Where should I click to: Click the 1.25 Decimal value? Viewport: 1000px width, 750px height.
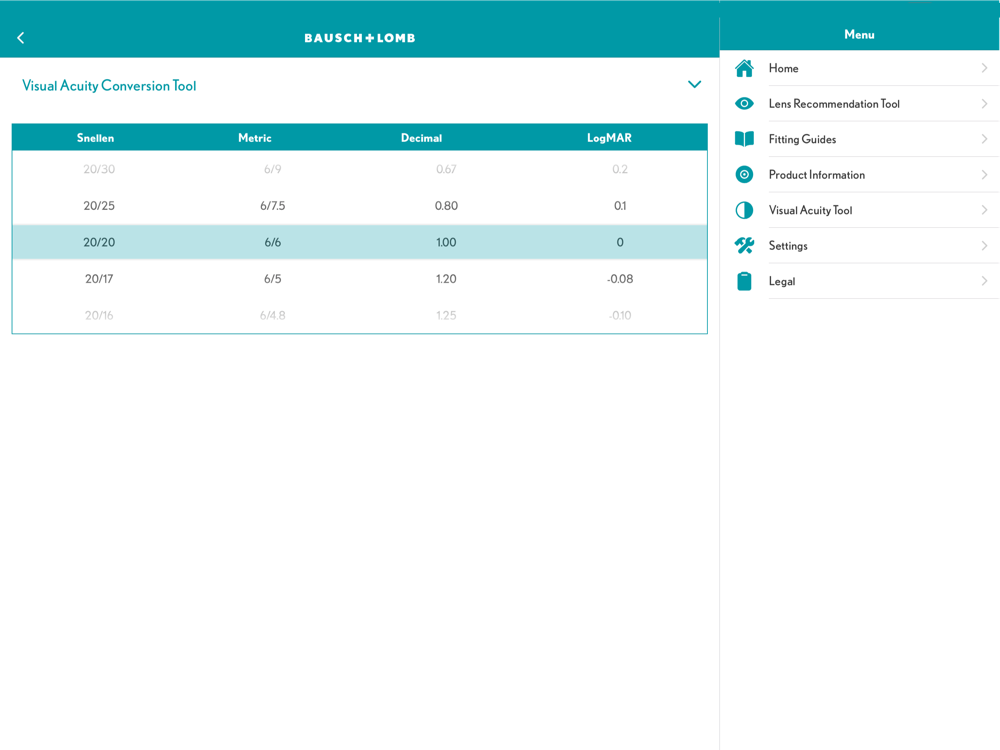pyautogui.click(x=446, y=315)
